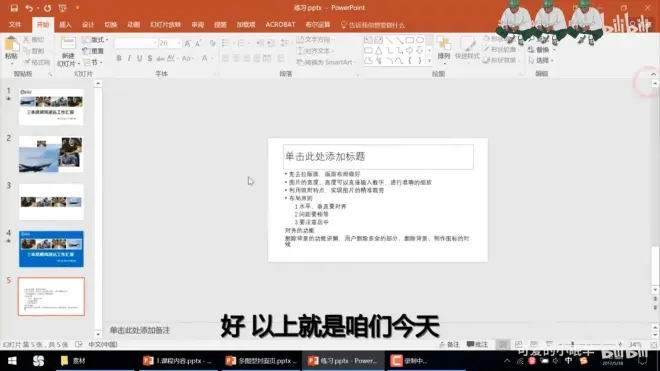Select slide 1 thumbnail

[51, 107]
